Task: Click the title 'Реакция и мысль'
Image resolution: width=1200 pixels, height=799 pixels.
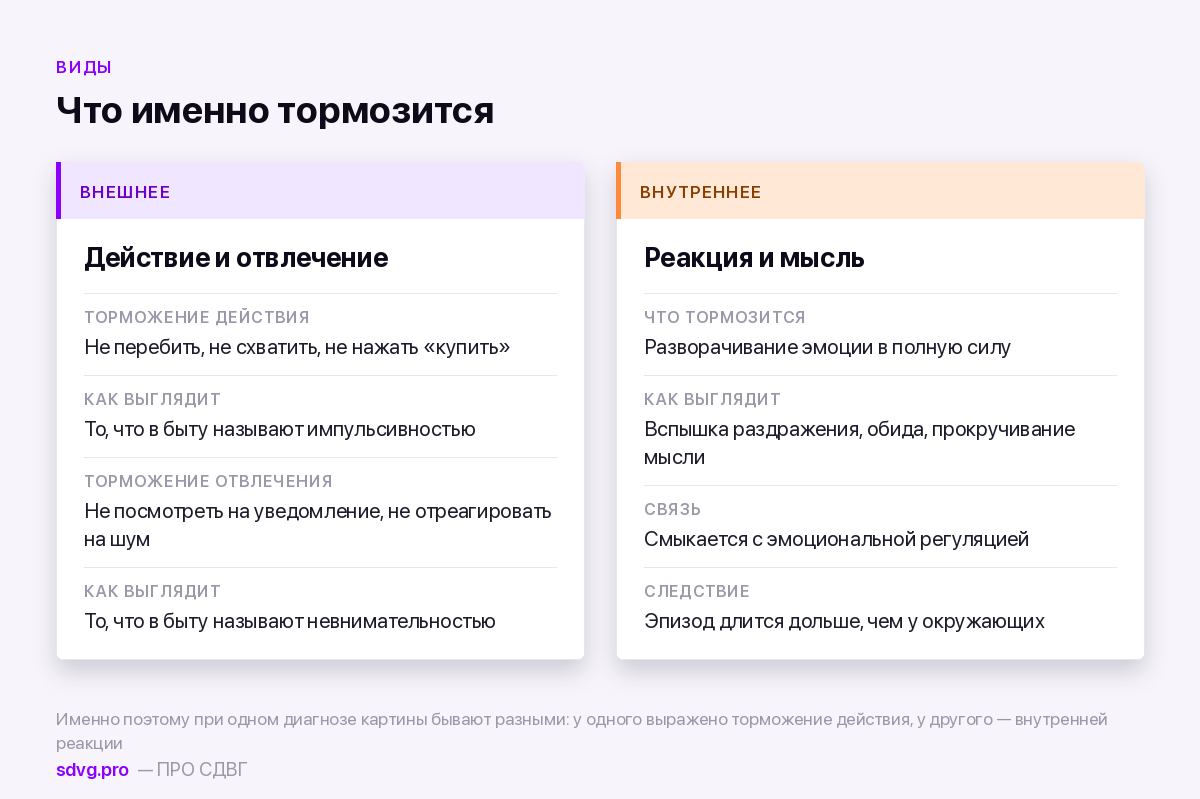Action: (754, 258)
